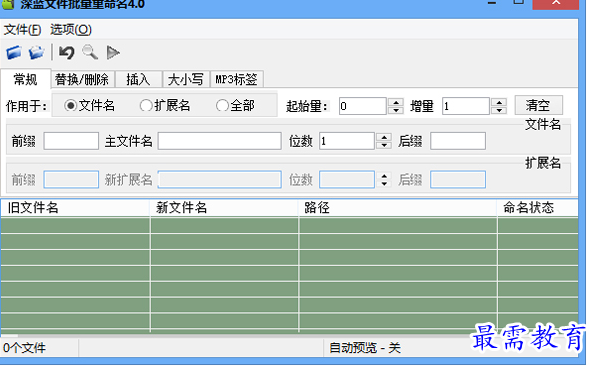
Task: Switch to the 常规 tab
Action: [25, 79]
